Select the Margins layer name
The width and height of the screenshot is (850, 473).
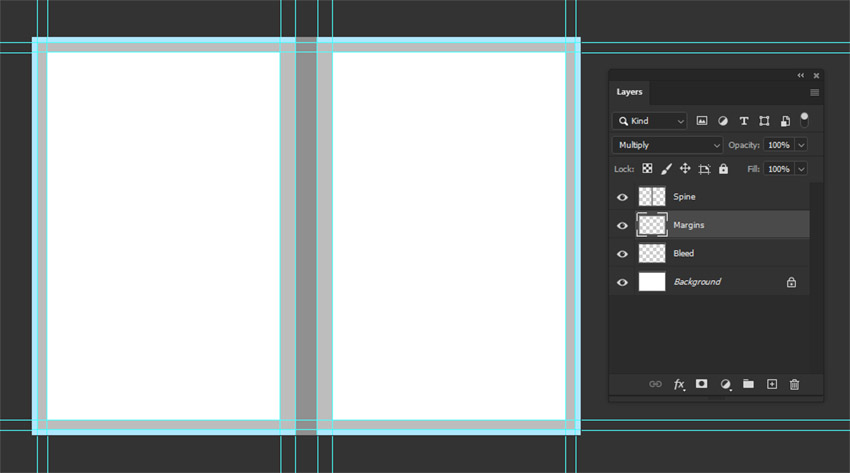[x=688, y=225]
